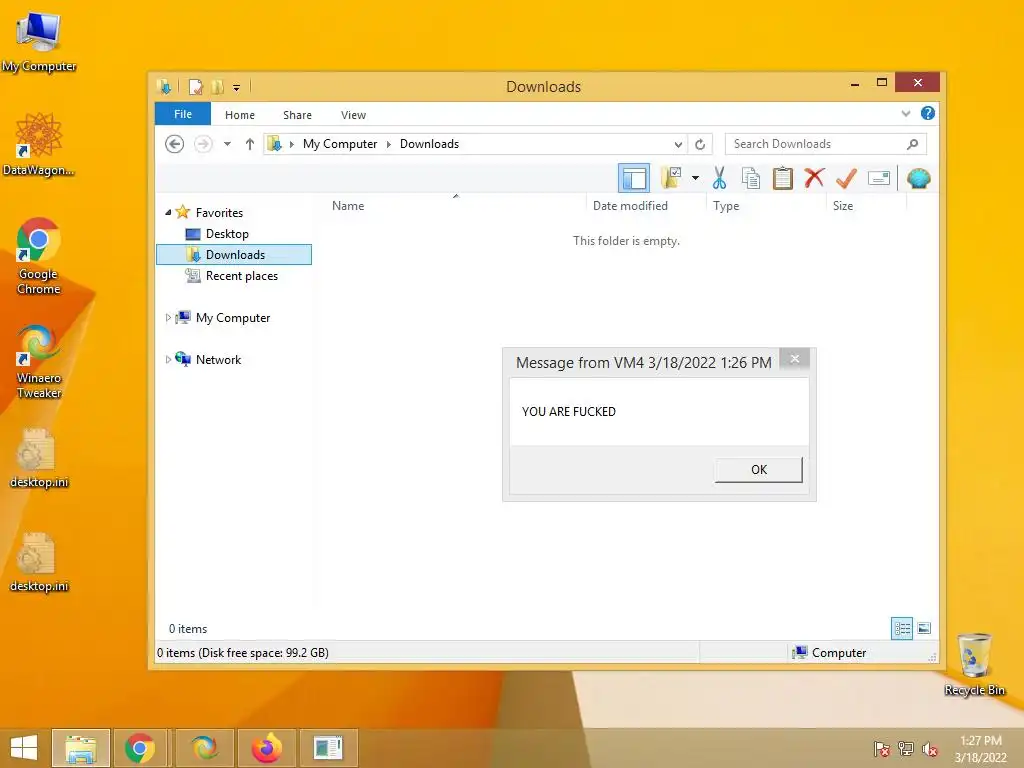The height and width of the screenshot is (768, 1024).
Task: Select the Recycle Bin desktop icon
Action: (x=974, y=664)
